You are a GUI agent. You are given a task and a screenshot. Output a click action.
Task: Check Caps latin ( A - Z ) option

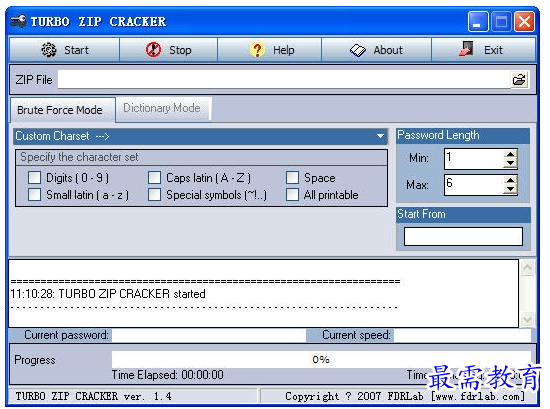(154, 177)
